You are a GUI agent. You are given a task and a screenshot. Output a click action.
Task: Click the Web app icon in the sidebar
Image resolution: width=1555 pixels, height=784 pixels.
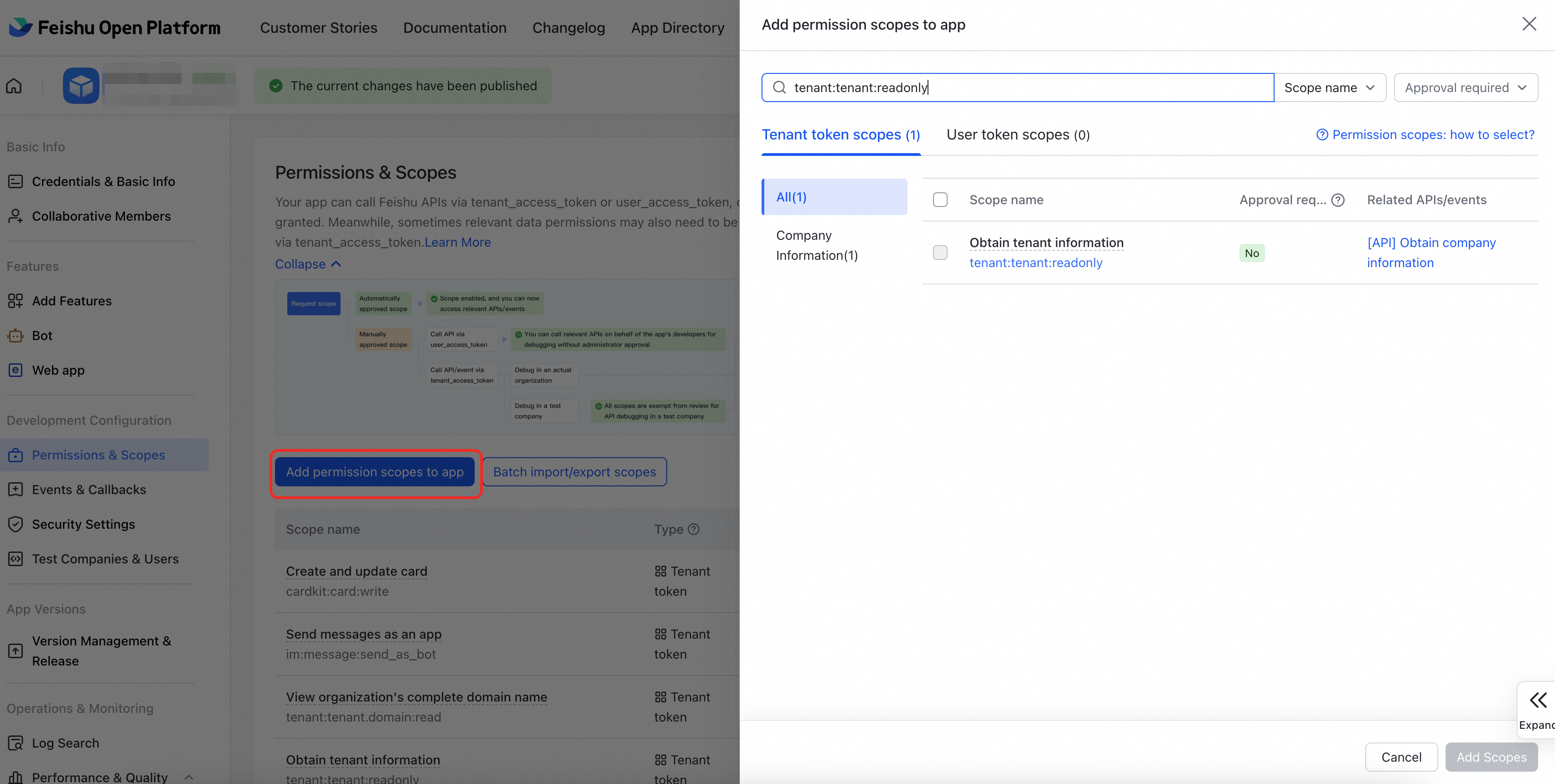coord(15,370)
